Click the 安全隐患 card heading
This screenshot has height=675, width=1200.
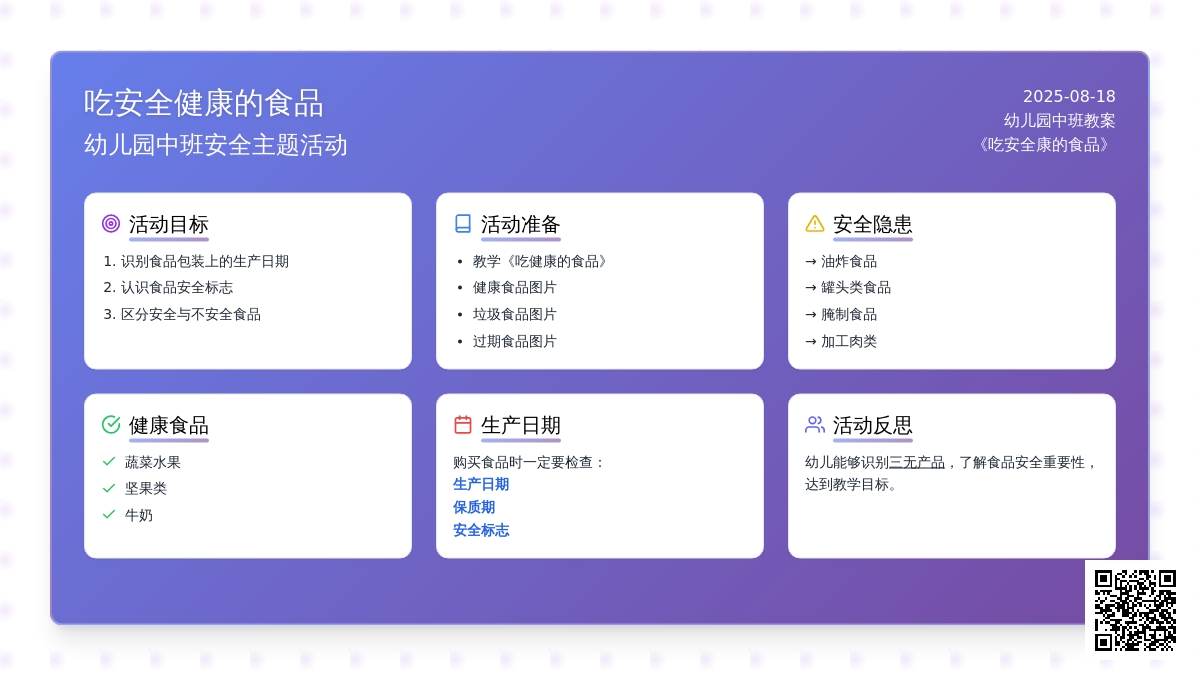[873, 225]
